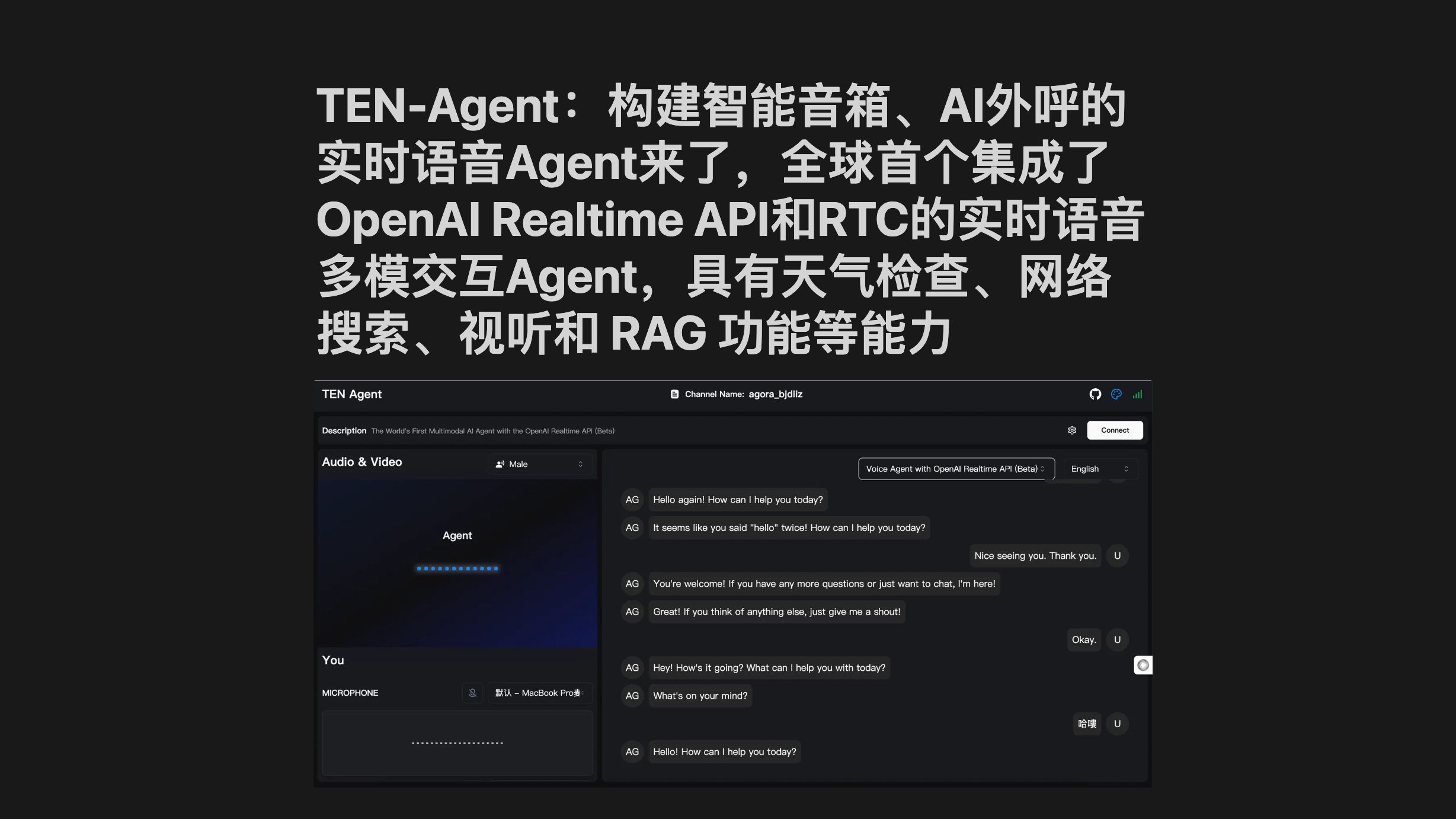This screenshot has height=819, width=1456.
Task: Click the channel settings icon
Action: 1072,430
